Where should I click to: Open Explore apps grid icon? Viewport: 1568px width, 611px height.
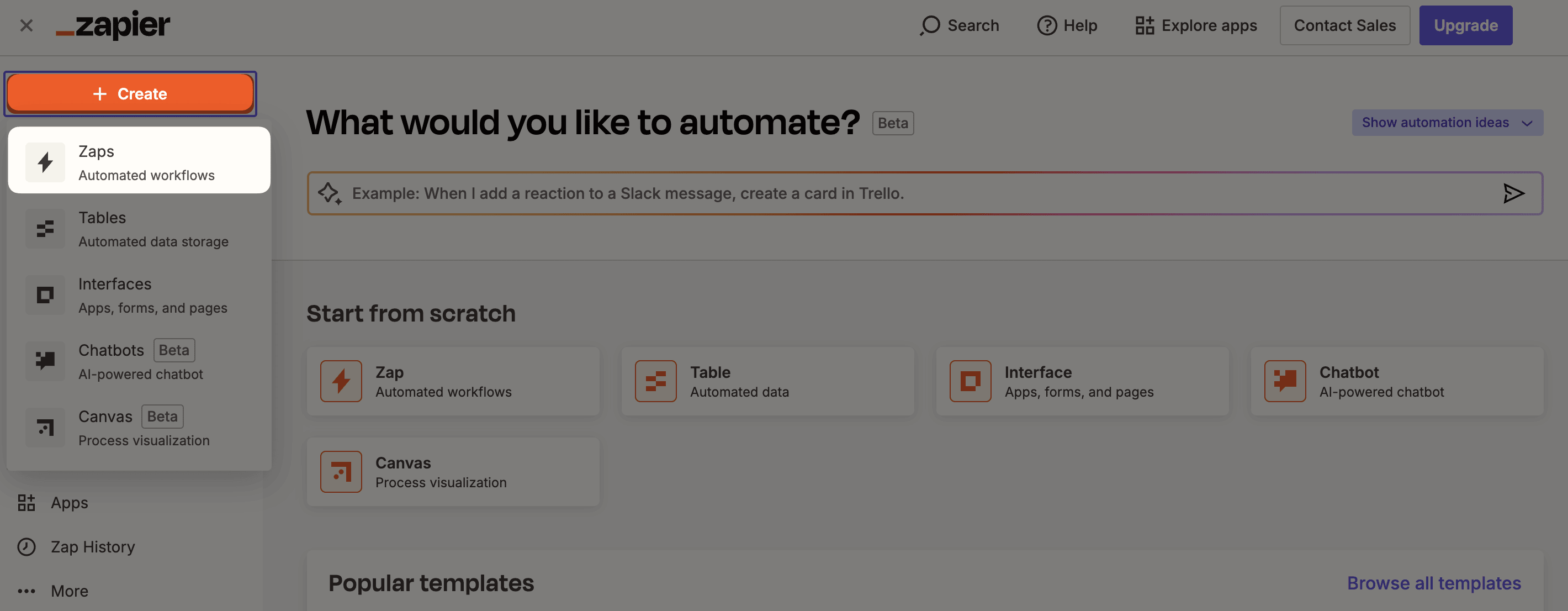pyautogui.click(x=1145, y=25)
